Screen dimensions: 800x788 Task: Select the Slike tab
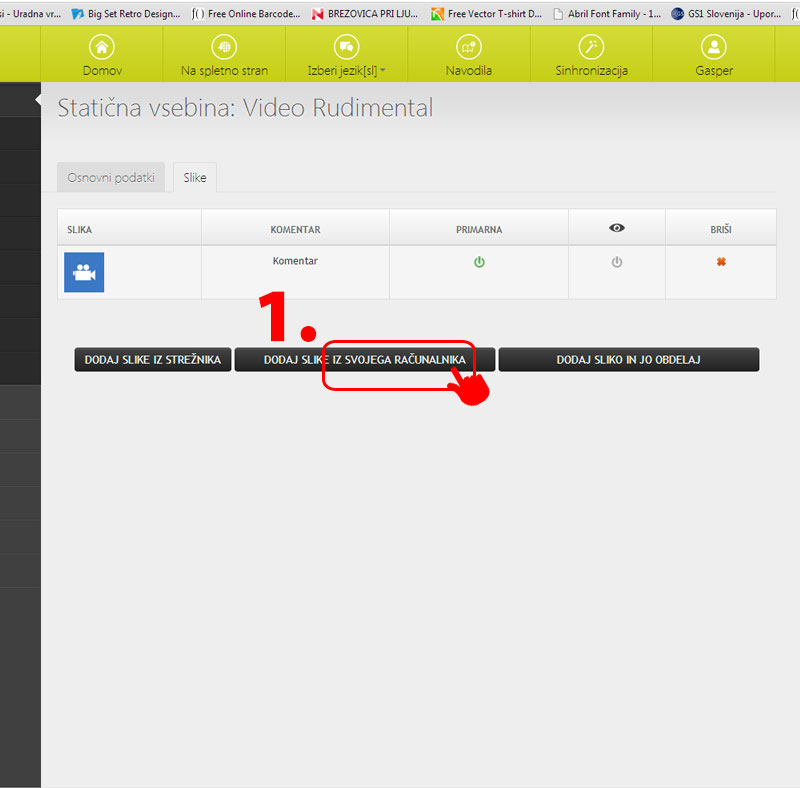(x=195, y=178)
